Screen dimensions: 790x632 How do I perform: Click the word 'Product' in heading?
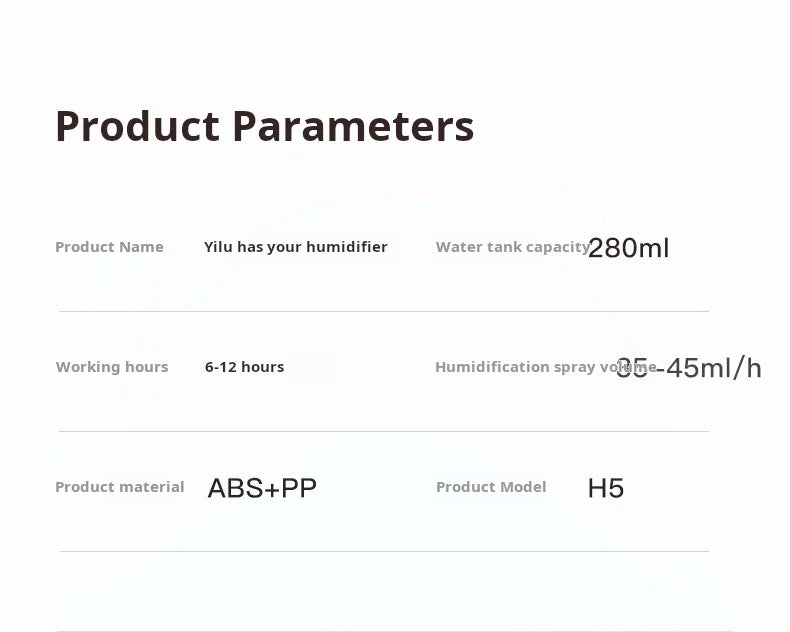pos(138,127)
